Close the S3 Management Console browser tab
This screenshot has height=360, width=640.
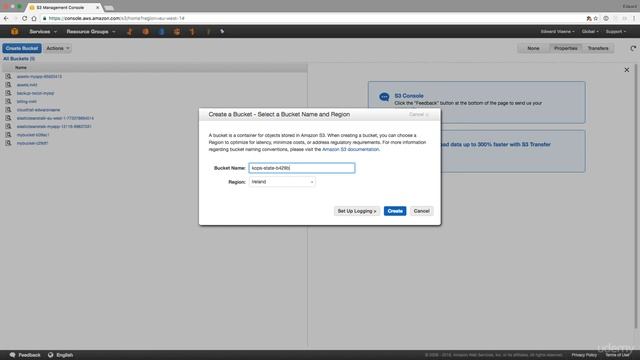97,7
